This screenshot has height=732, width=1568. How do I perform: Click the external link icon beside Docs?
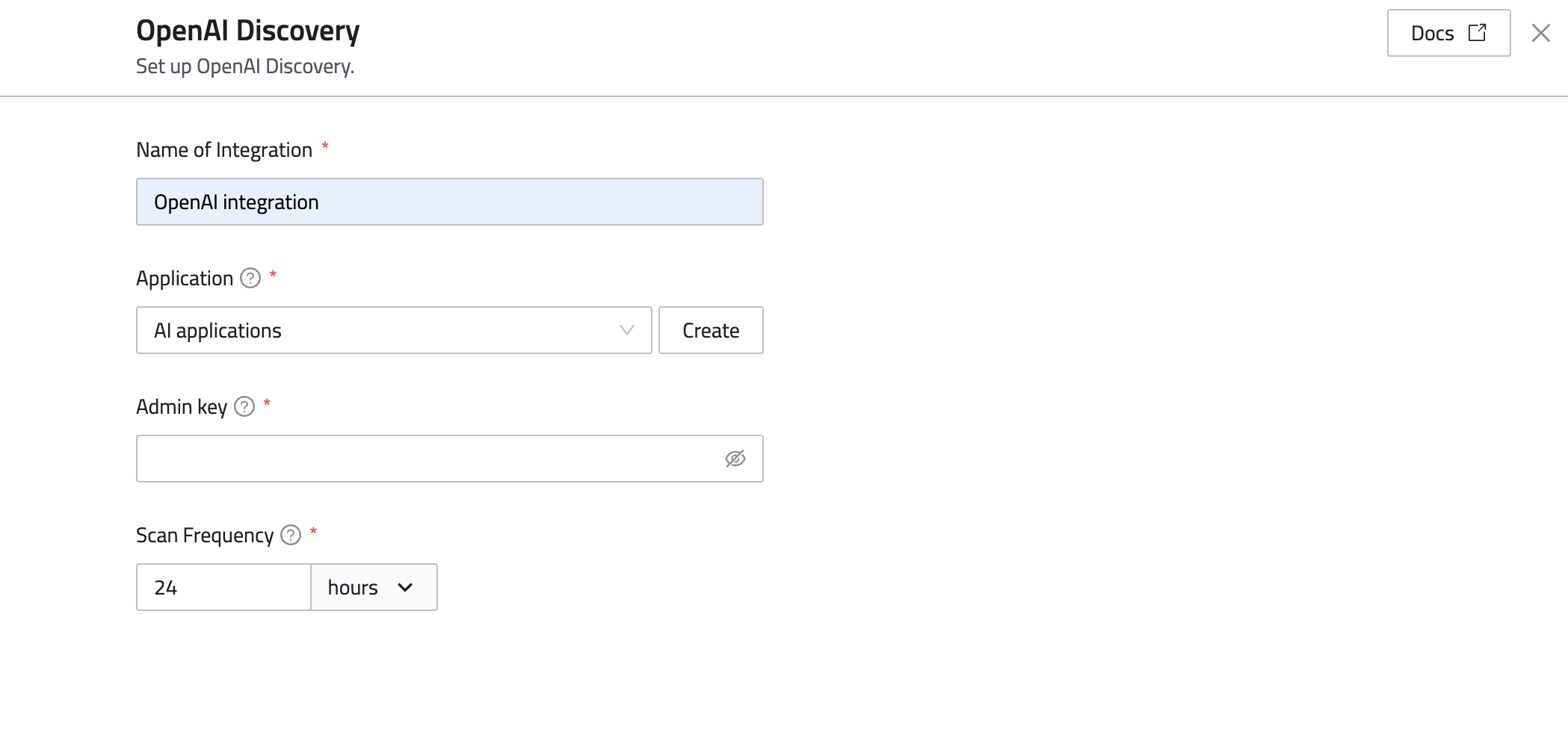(1477, 33)
